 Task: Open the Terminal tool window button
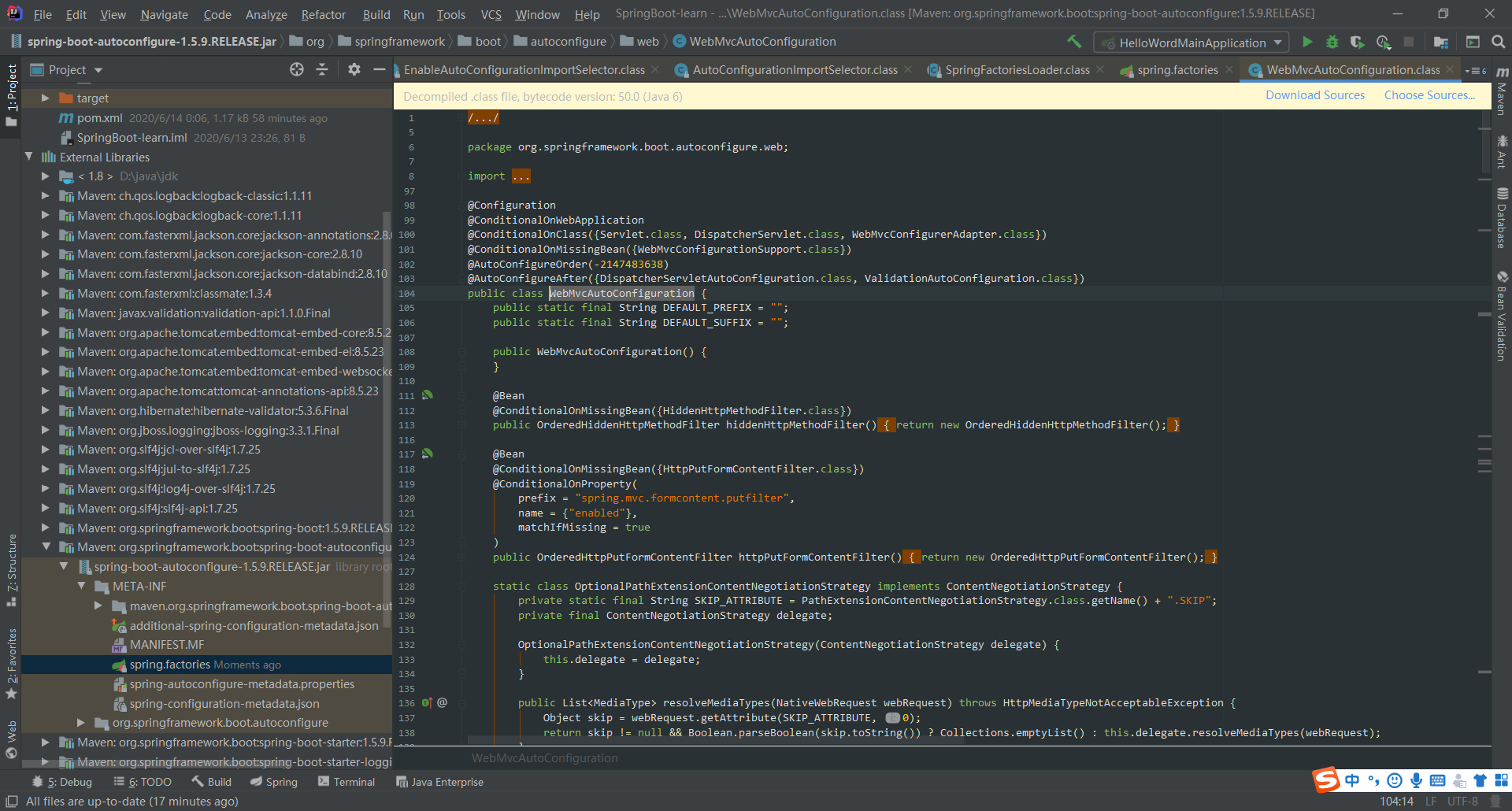[x=346, y=782]
